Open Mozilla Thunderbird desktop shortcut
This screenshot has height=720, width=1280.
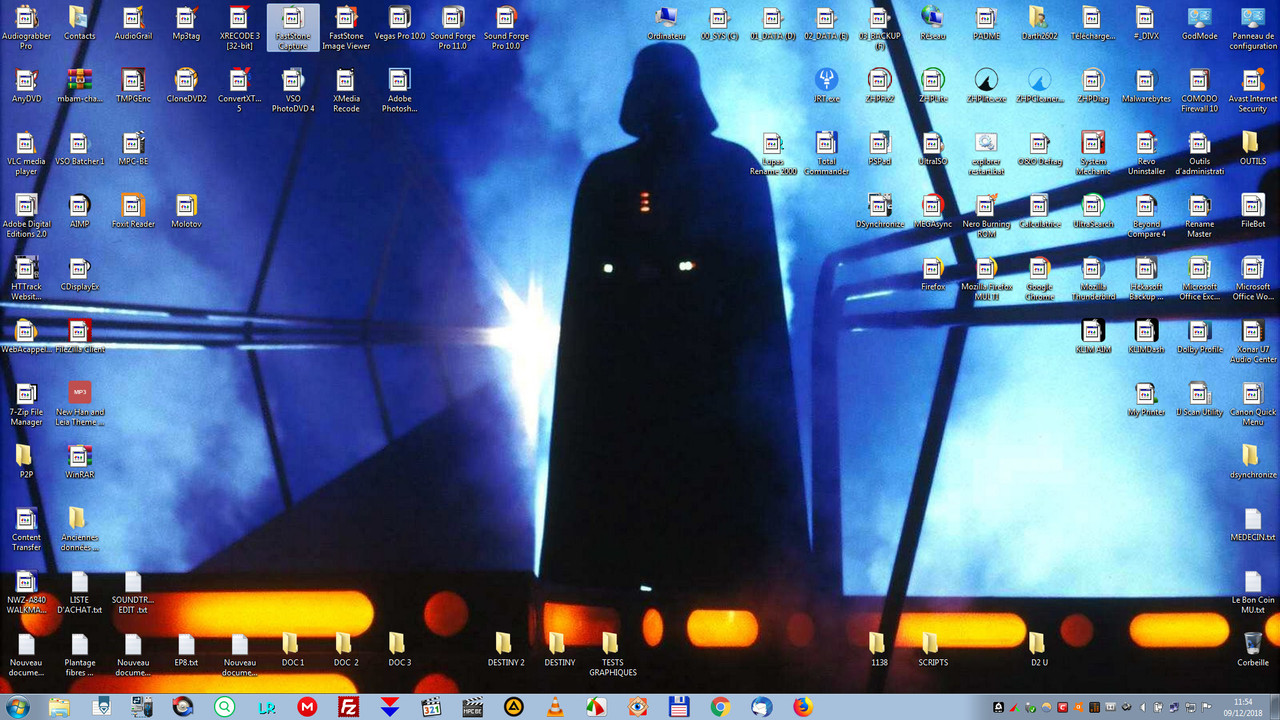click(x=1092, y=278)
